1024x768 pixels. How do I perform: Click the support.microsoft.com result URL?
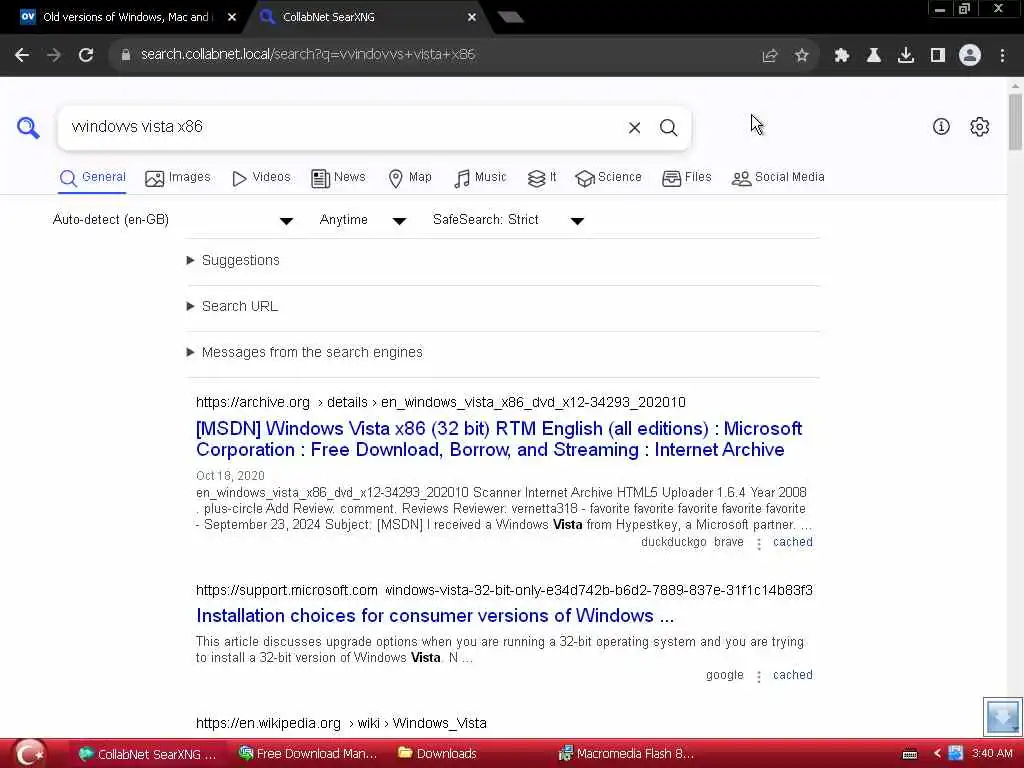504,590
